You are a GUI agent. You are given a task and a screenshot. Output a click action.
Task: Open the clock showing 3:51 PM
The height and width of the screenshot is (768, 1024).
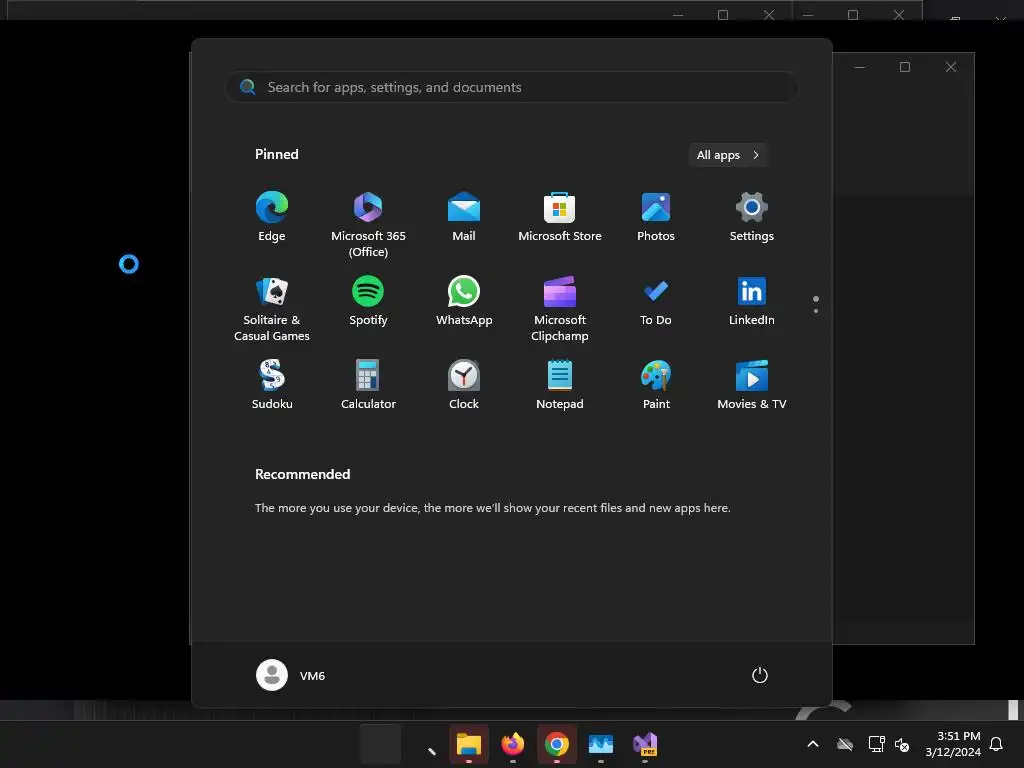point(953,744)
